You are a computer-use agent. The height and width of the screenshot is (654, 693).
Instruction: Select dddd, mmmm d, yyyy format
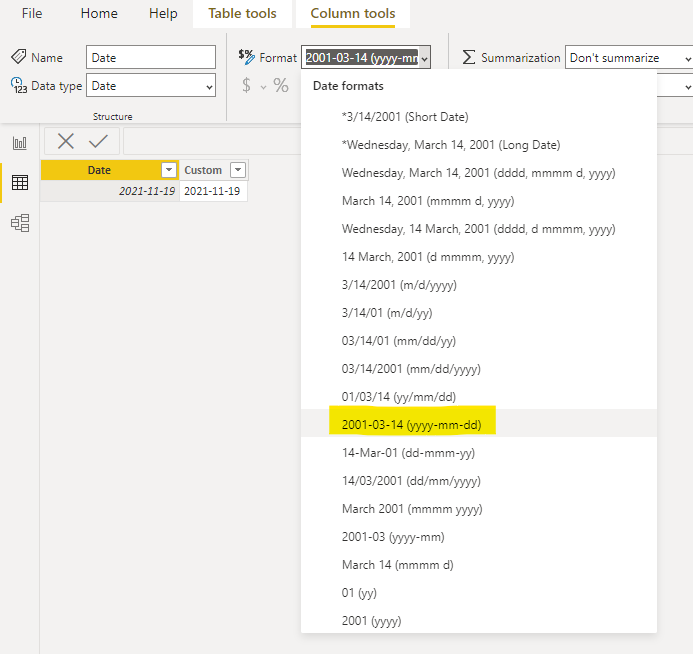point(479,173)
